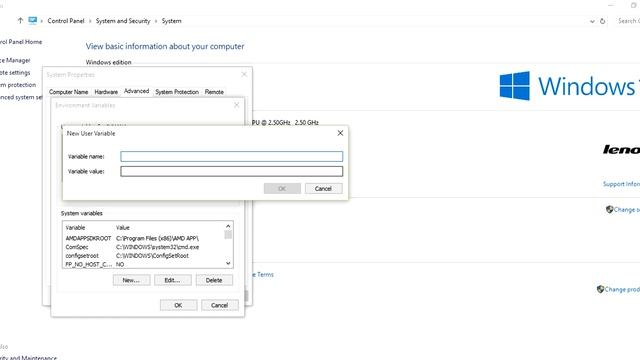Switch to the System Protection tab
Screen dimensions: 640x360
pyautogui.click(x=177, y=92)
